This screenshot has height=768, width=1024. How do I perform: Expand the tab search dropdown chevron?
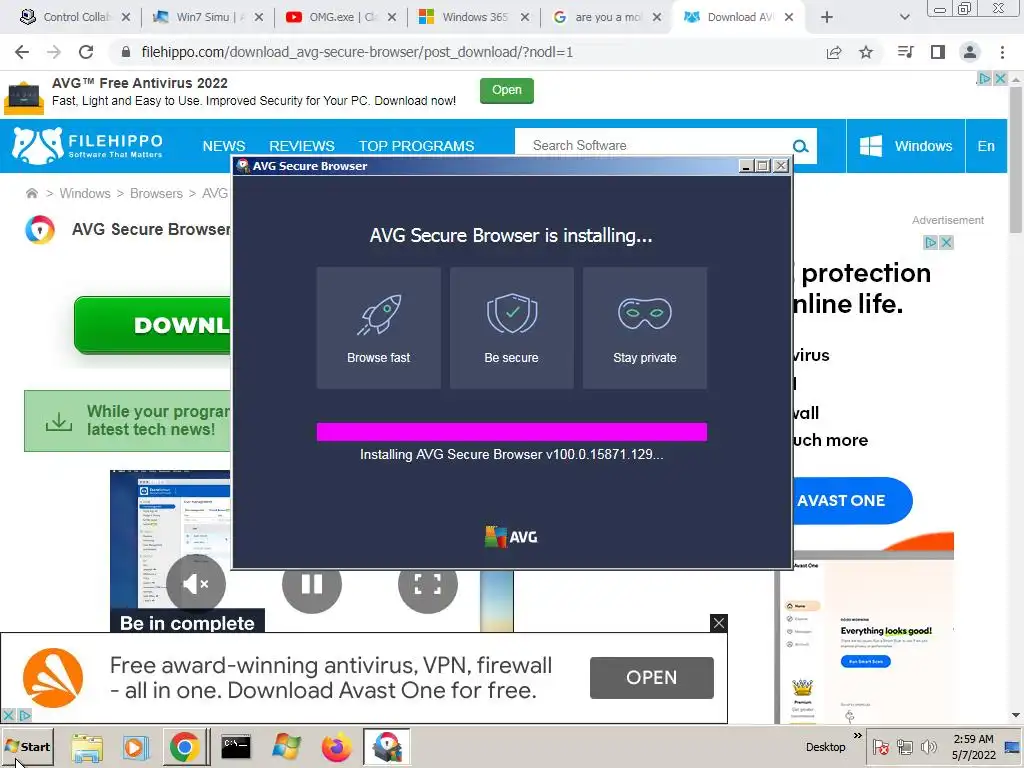click(904, 18)
